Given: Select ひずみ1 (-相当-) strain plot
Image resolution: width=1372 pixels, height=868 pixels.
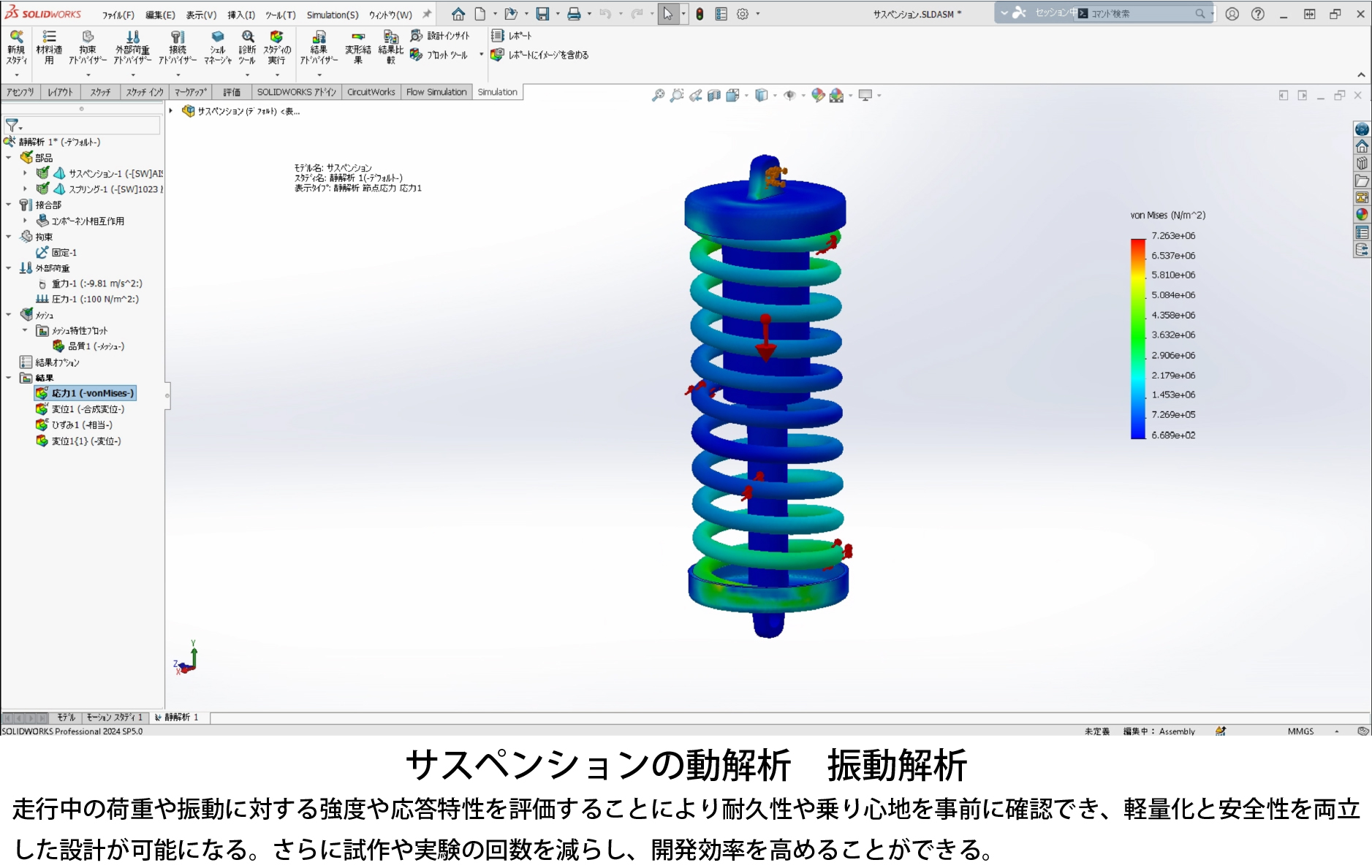Looking at the screenshot, I should pyautogui.click(x=74, y=425).
